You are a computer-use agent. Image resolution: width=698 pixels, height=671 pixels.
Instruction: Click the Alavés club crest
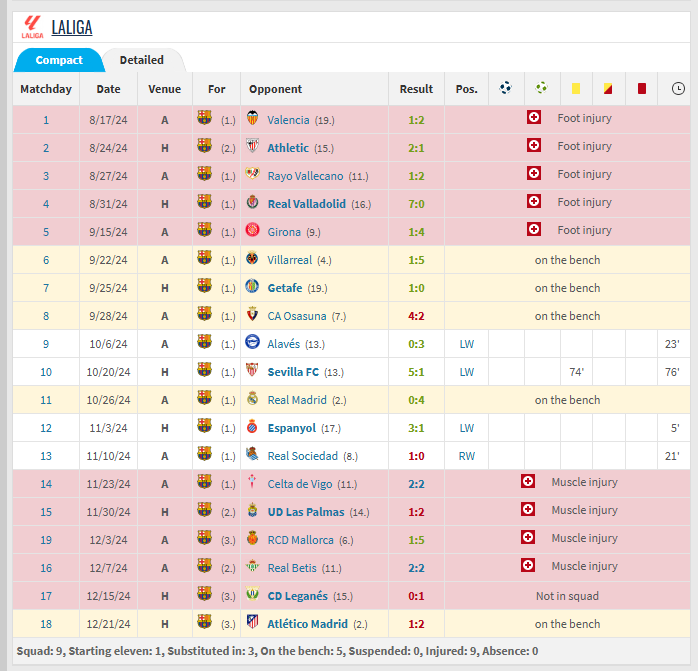tap(252, 342)
